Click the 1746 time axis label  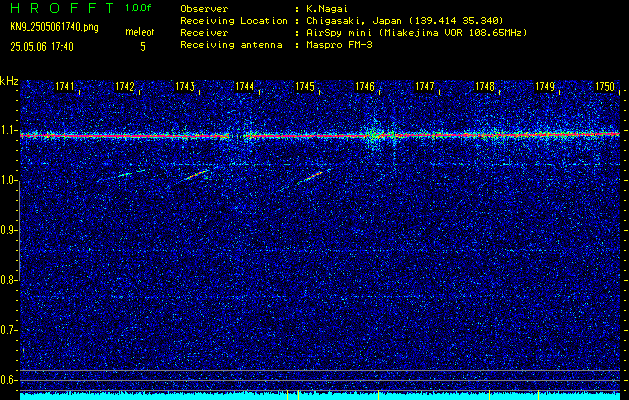tap(365, 86)
